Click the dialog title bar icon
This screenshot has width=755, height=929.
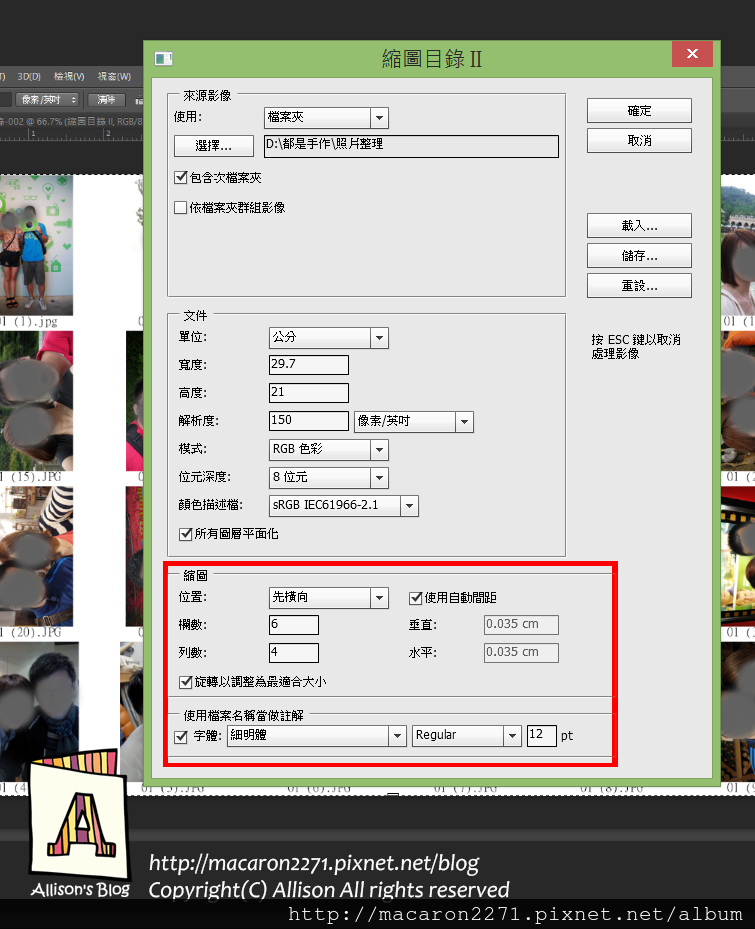point(164,58)
